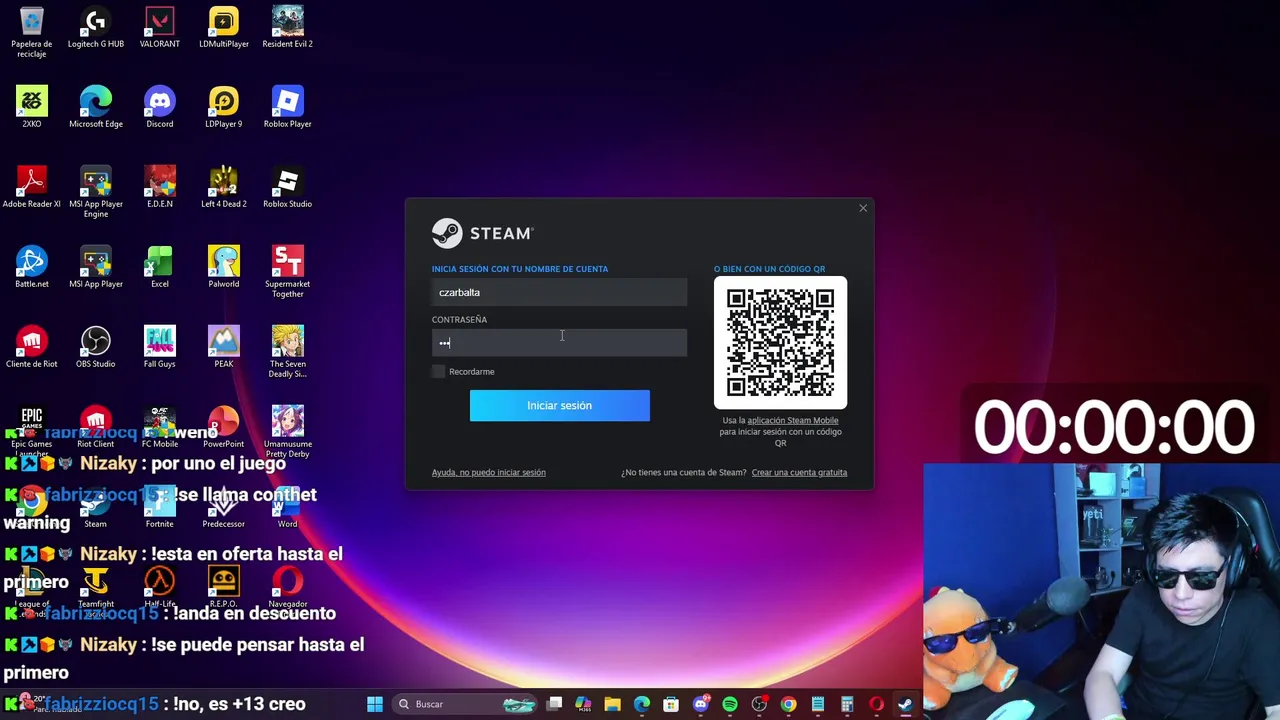Focus the account name field with czarbalta

coord(559,292)
